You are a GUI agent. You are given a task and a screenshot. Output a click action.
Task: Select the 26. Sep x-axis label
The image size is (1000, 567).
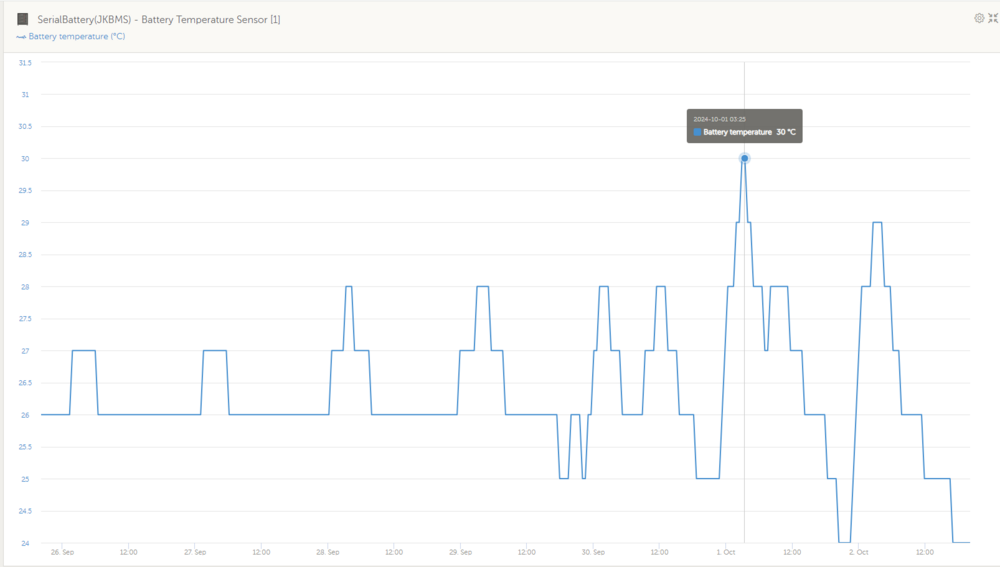click(x=62, y=551)
